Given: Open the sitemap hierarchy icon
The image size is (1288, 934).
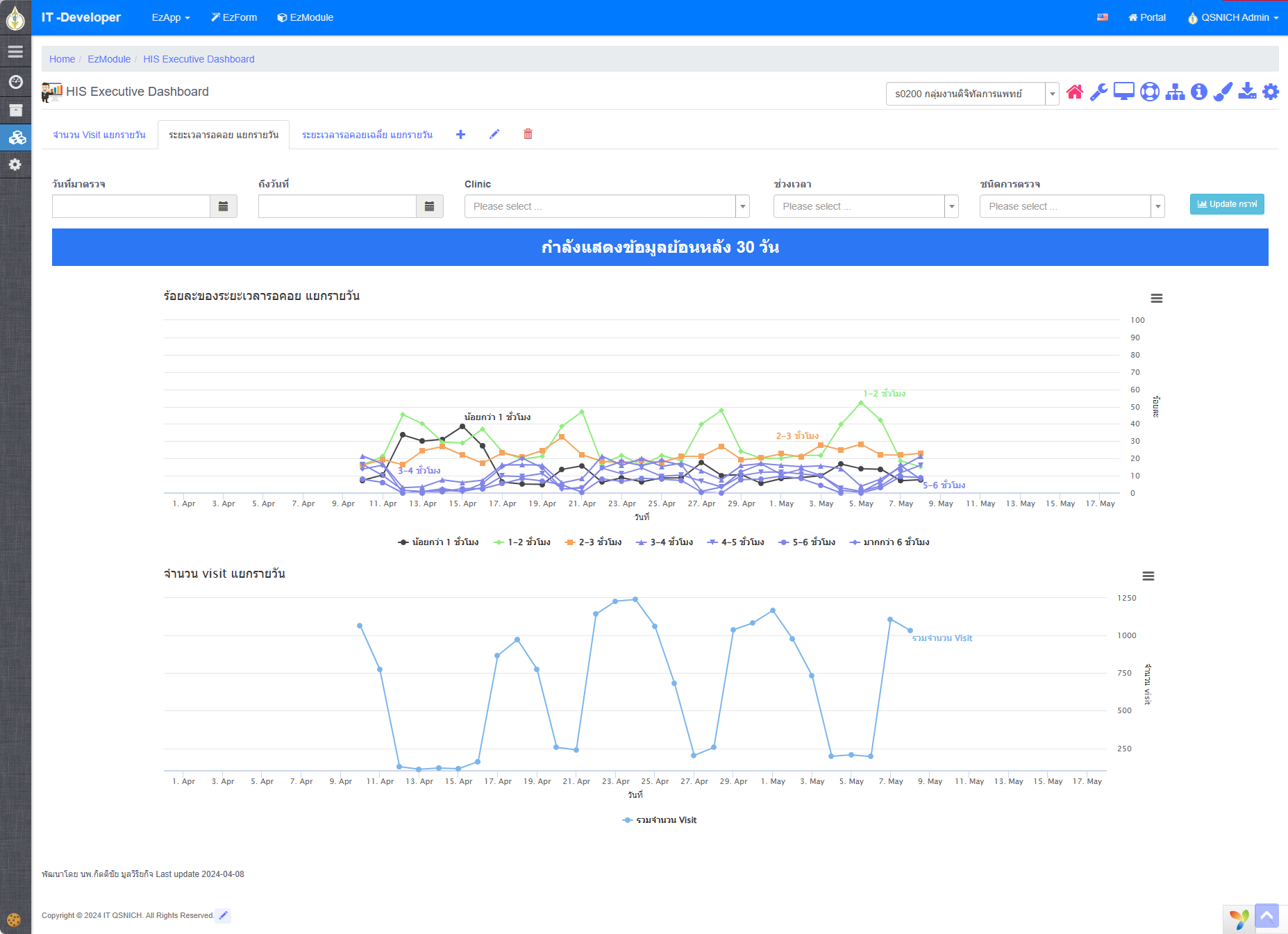Looking at the screenshot, I should coord(1175,92).
